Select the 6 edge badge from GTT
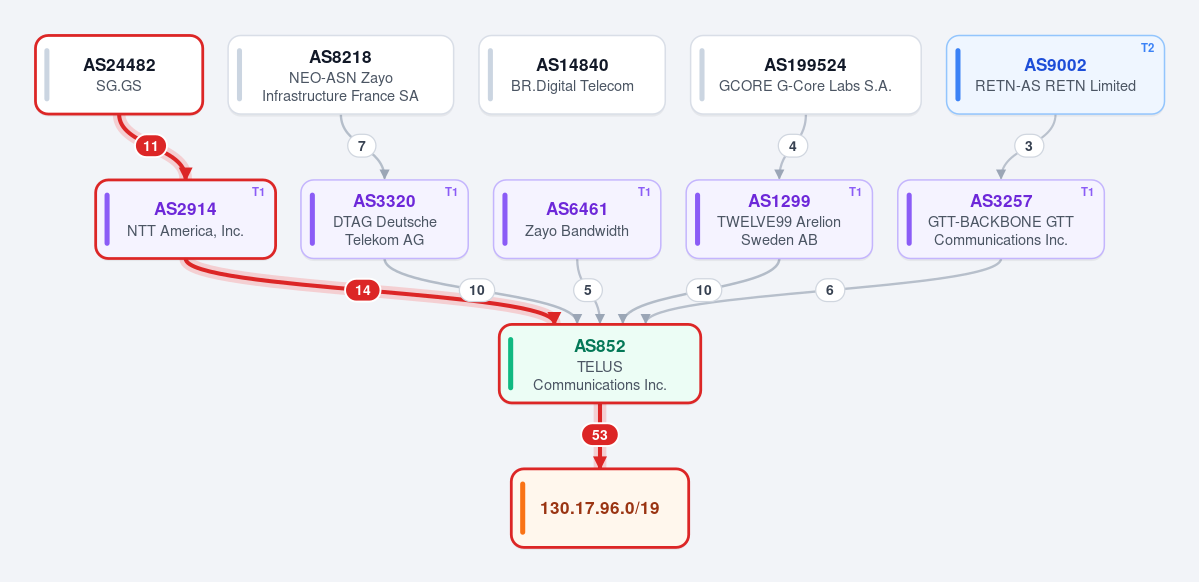Screen dimensions: 1199x582 point(830,290)
